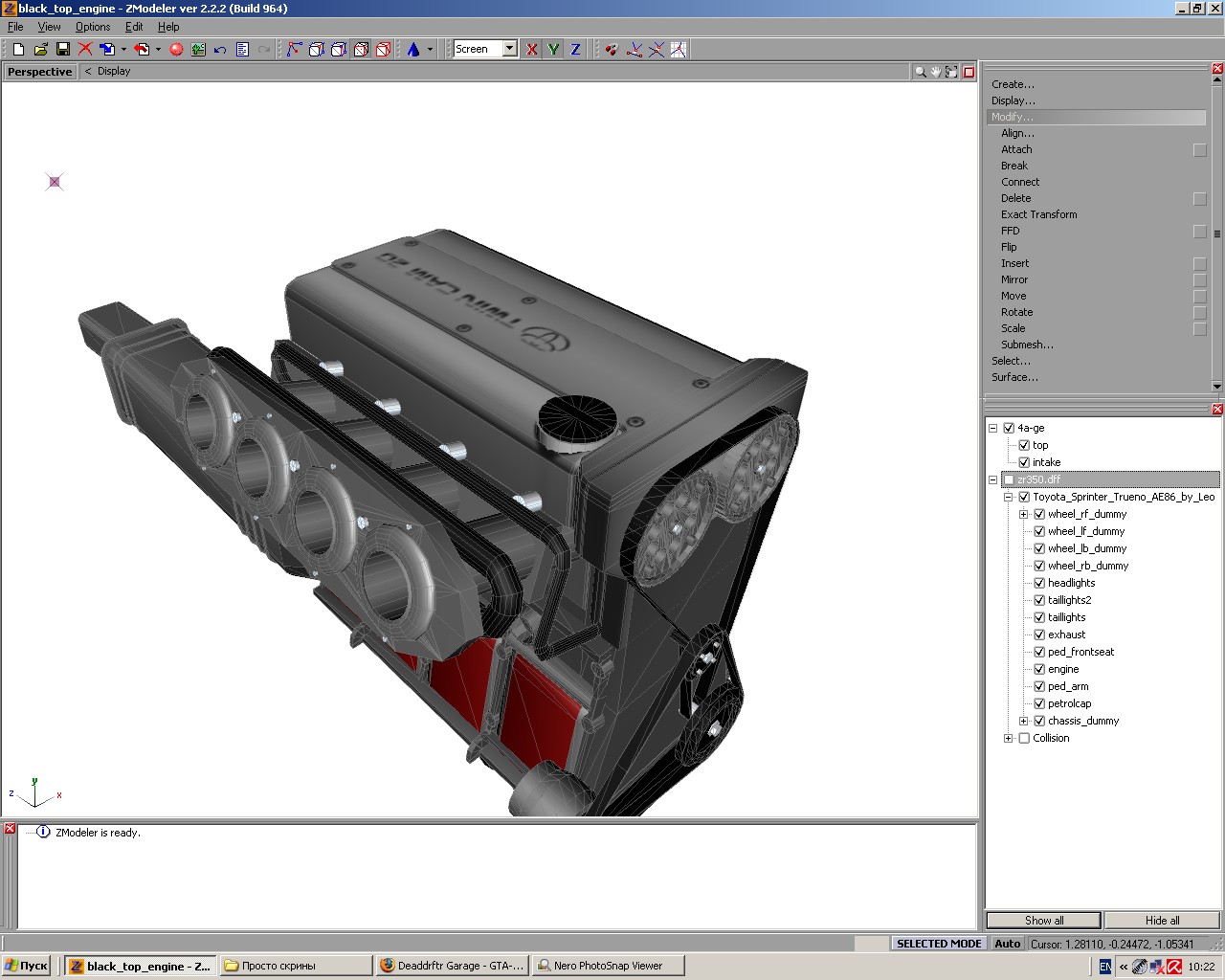Collapse the 4a-ge tree node
The width and height of the screenshot is (1225, 980).
992,428
